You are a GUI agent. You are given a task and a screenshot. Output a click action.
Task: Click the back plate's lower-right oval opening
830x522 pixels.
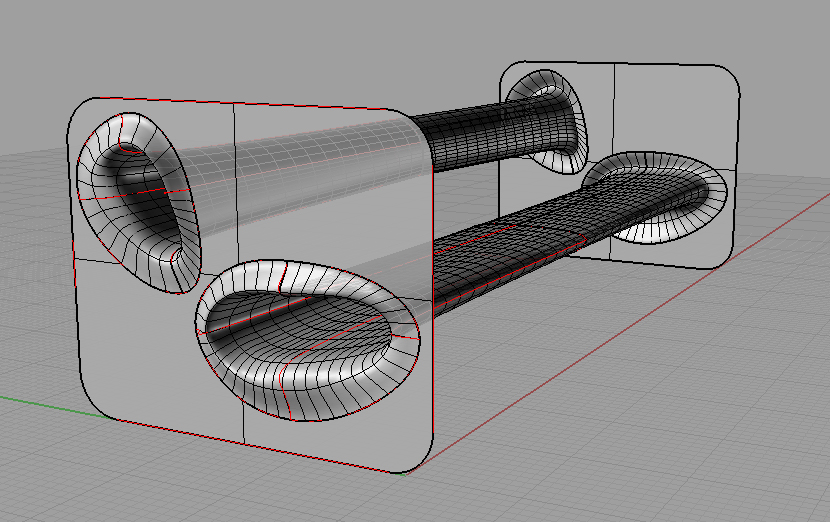pyautogui.click(x=655, y=195)
